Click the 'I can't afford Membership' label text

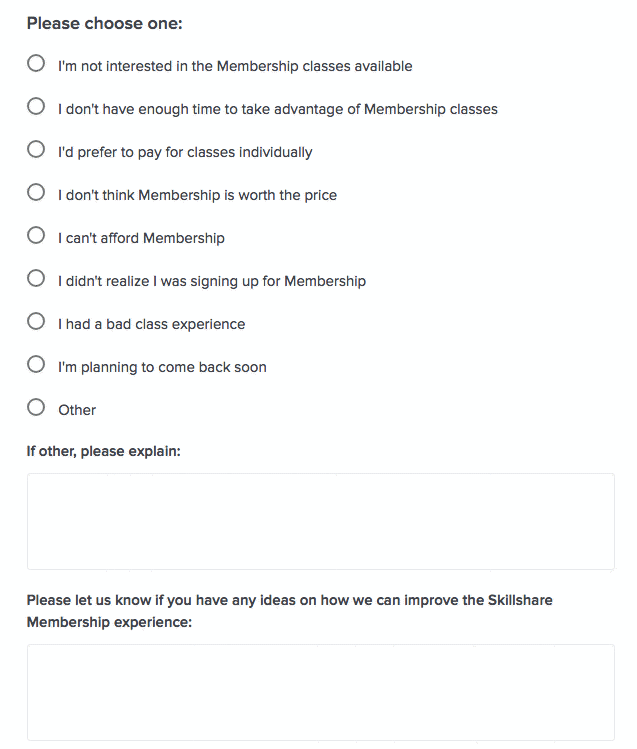coord(141,238)
